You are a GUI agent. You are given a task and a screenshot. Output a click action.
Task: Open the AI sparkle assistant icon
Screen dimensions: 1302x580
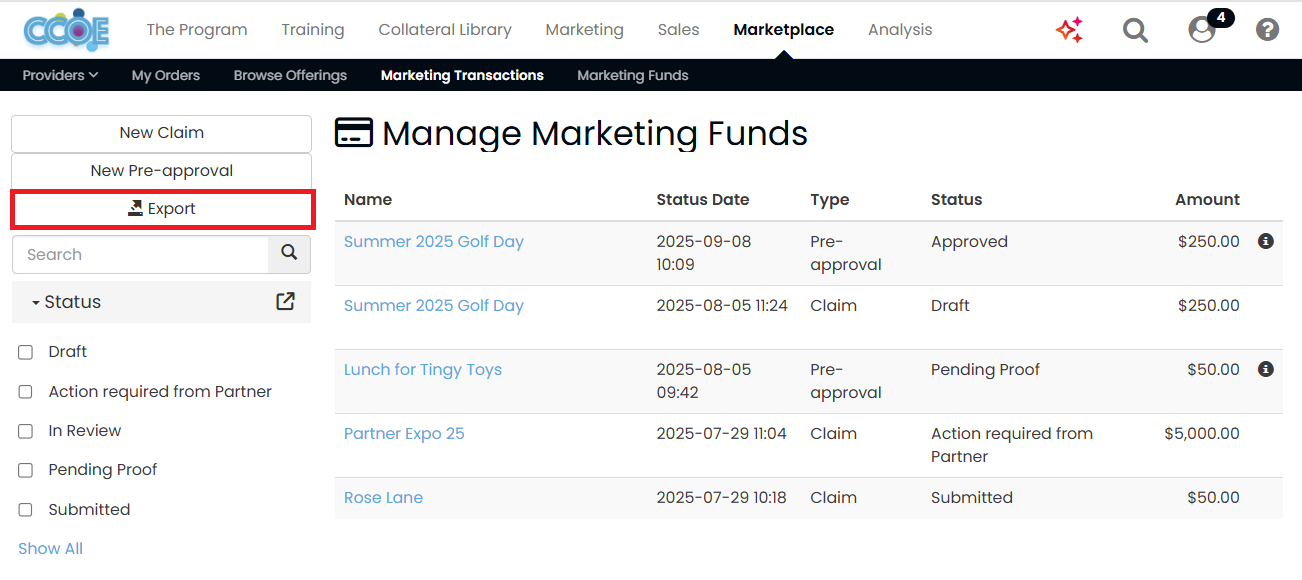1069,30
